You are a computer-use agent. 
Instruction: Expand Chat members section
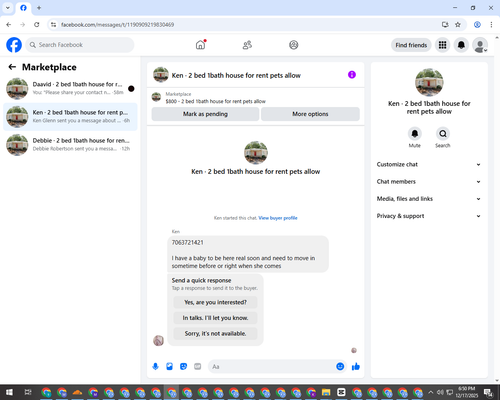429,182
